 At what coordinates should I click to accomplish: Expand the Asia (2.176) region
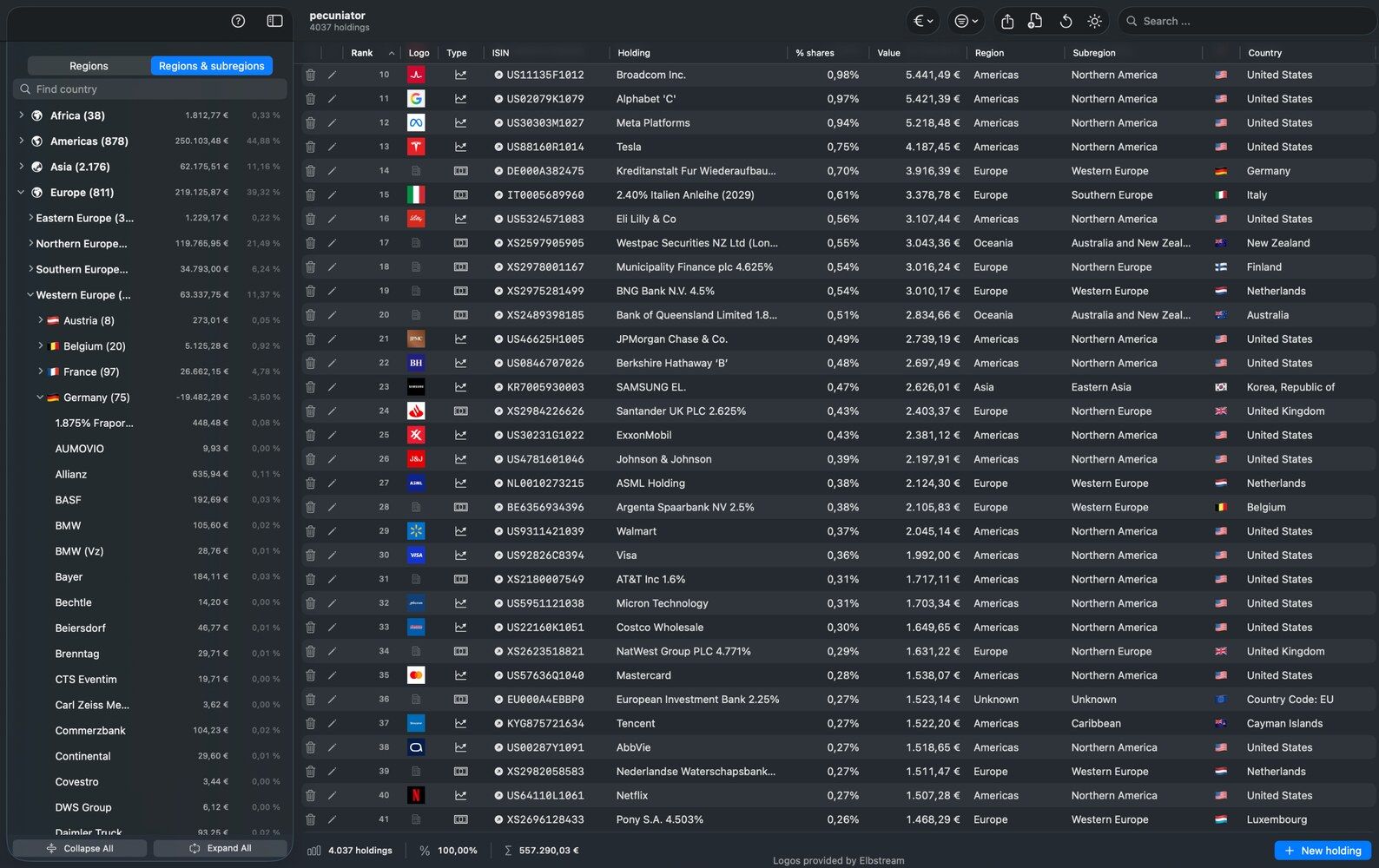point(21,167)
